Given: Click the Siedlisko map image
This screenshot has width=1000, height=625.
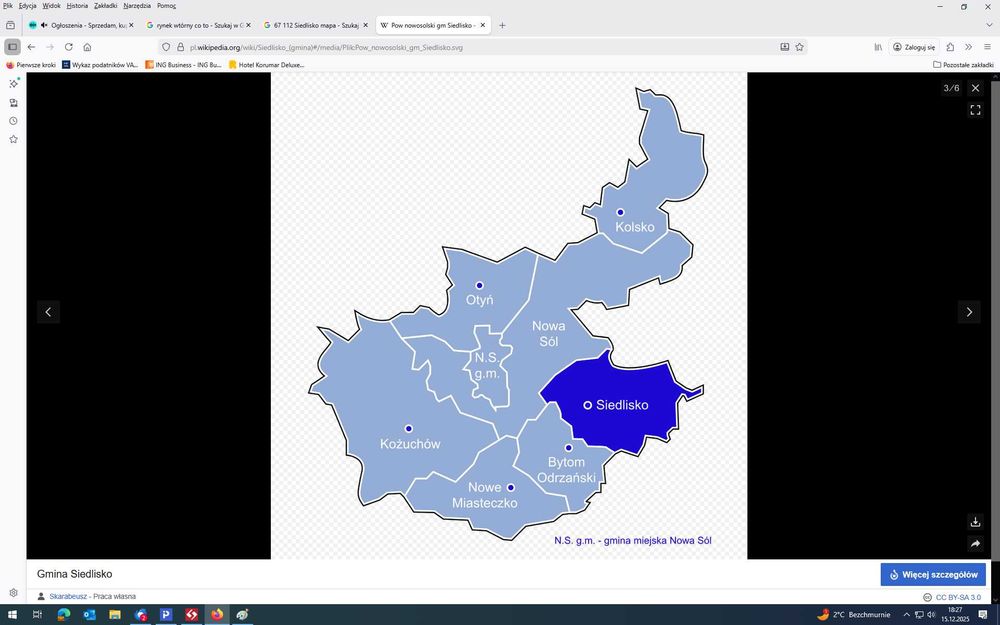Looking at the screenshot, I should 509,316.
